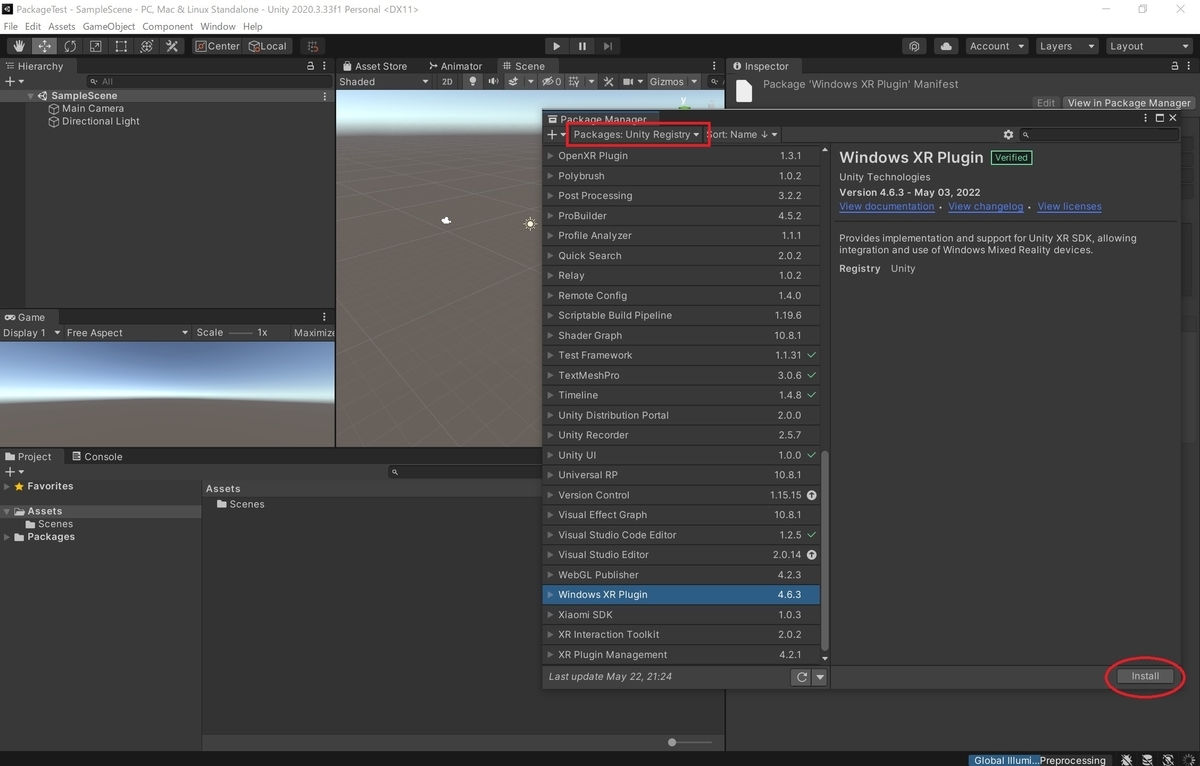Open the Scenes folder in Assets

pyautogui.click(x=240, y=505)
